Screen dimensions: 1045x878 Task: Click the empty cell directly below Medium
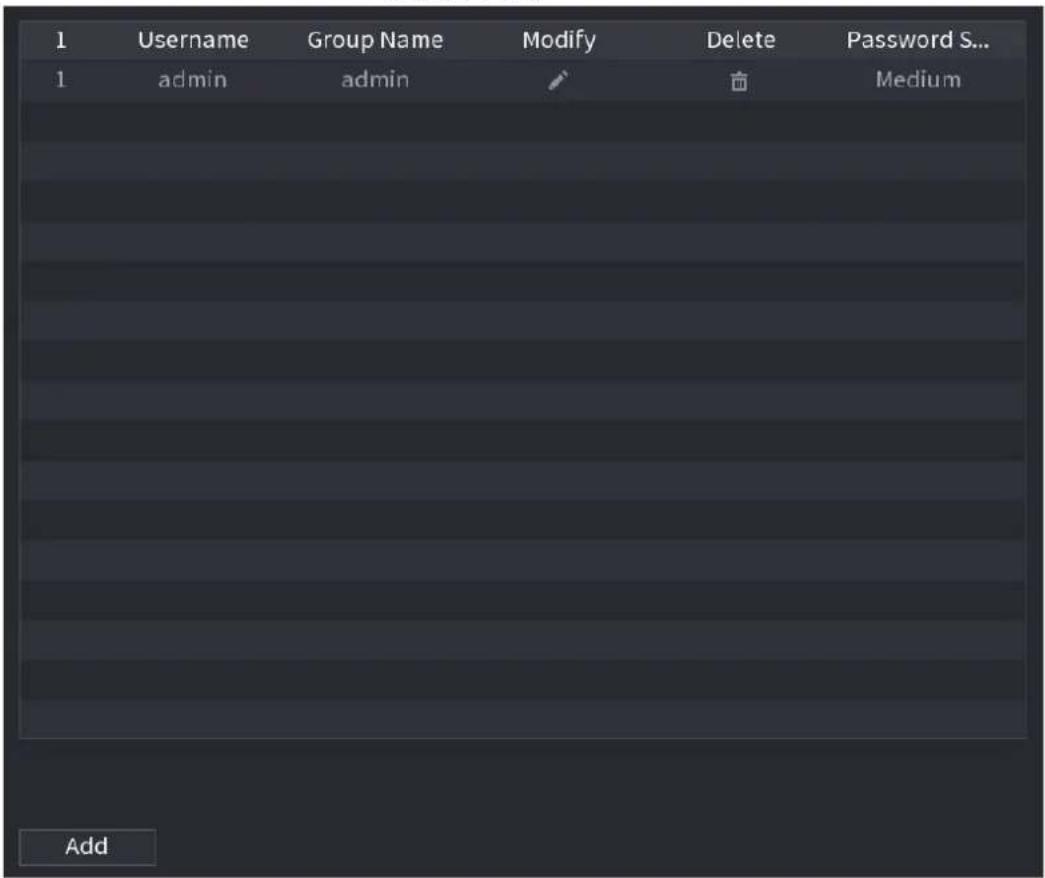(x=918, y=121)
